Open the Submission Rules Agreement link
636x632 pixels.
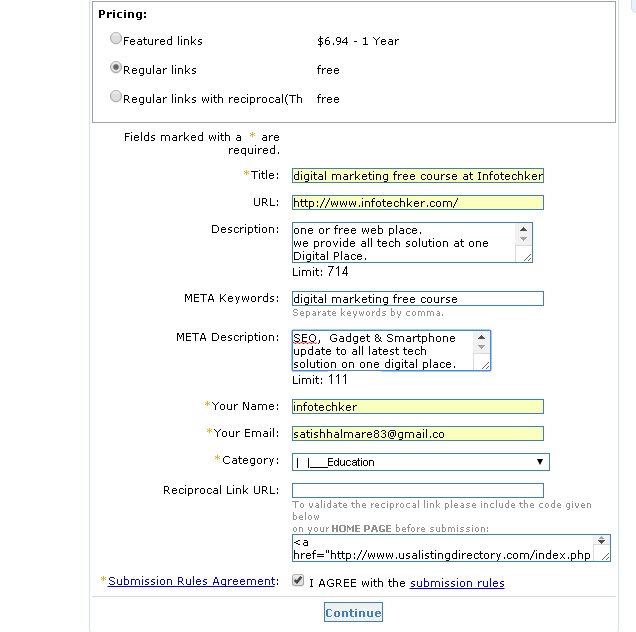click(x=191, y=581)
